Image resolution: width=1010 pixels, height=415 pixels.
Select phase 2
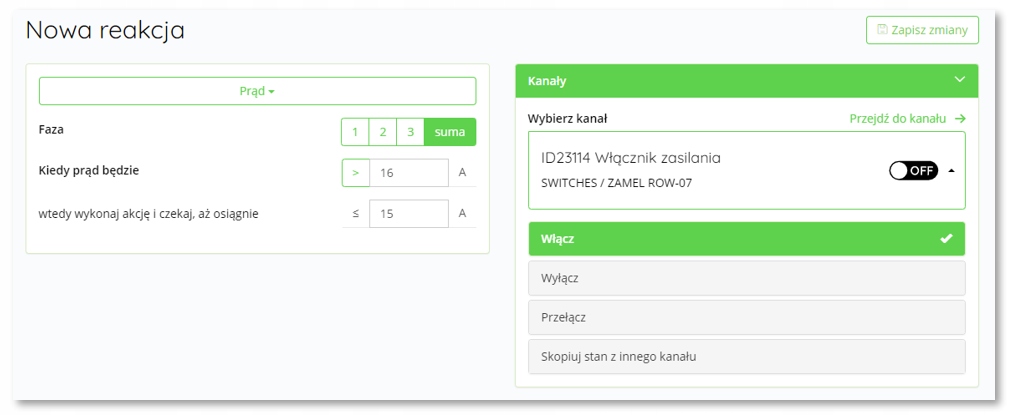(382, 132)
